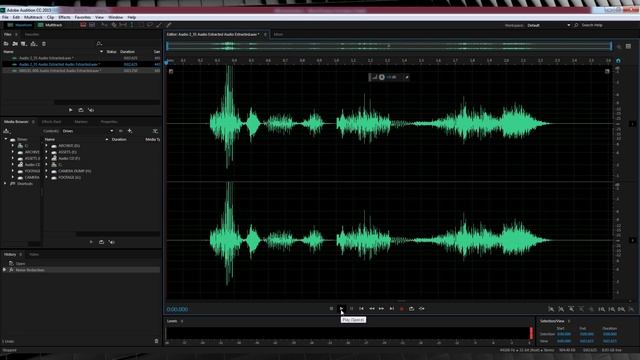The width and height of the screenshot is (640, 360).
Task: Click Add Shortcut plus in Media Browser
Action: coord(130,131)
